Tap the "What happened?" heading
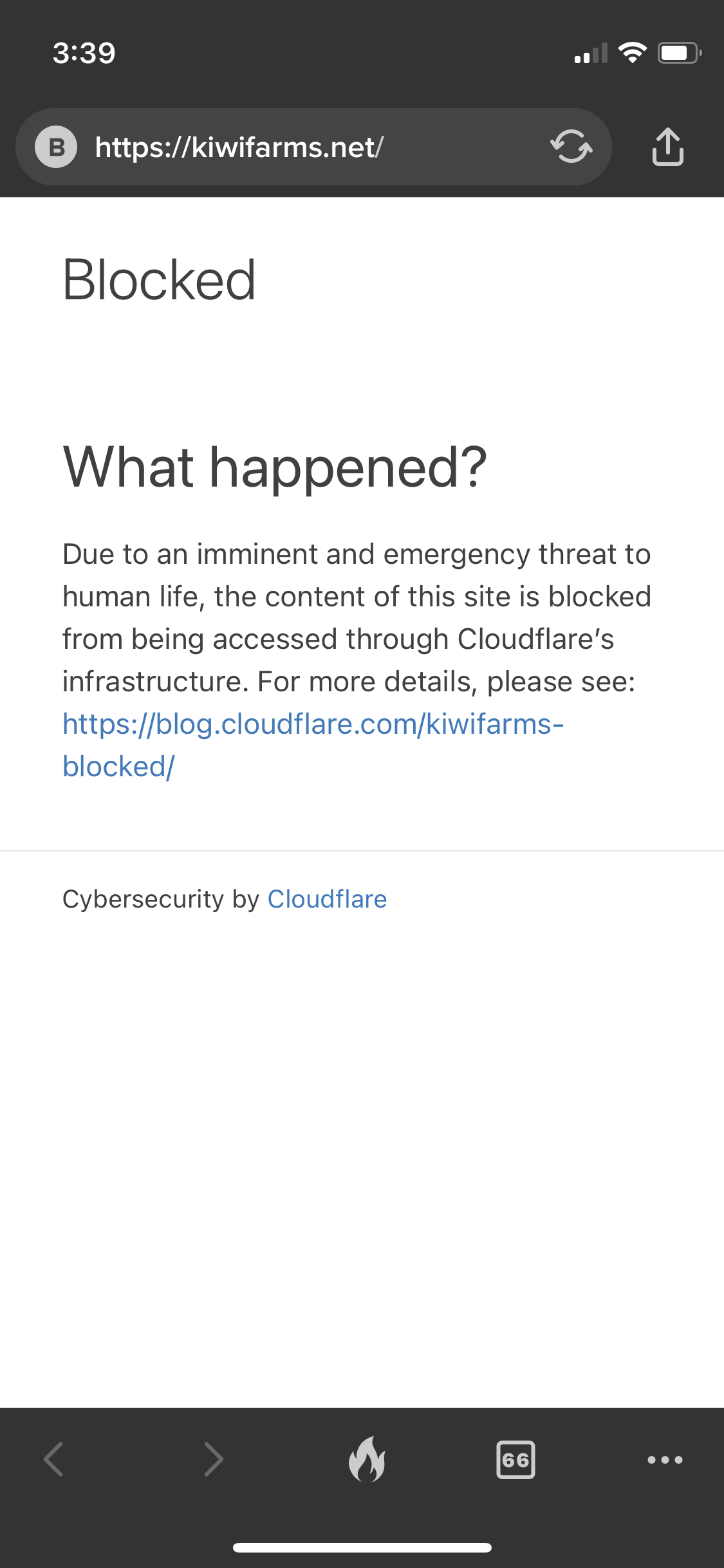The height and width of the screenshot is (1568, 724). coord(275,467)
